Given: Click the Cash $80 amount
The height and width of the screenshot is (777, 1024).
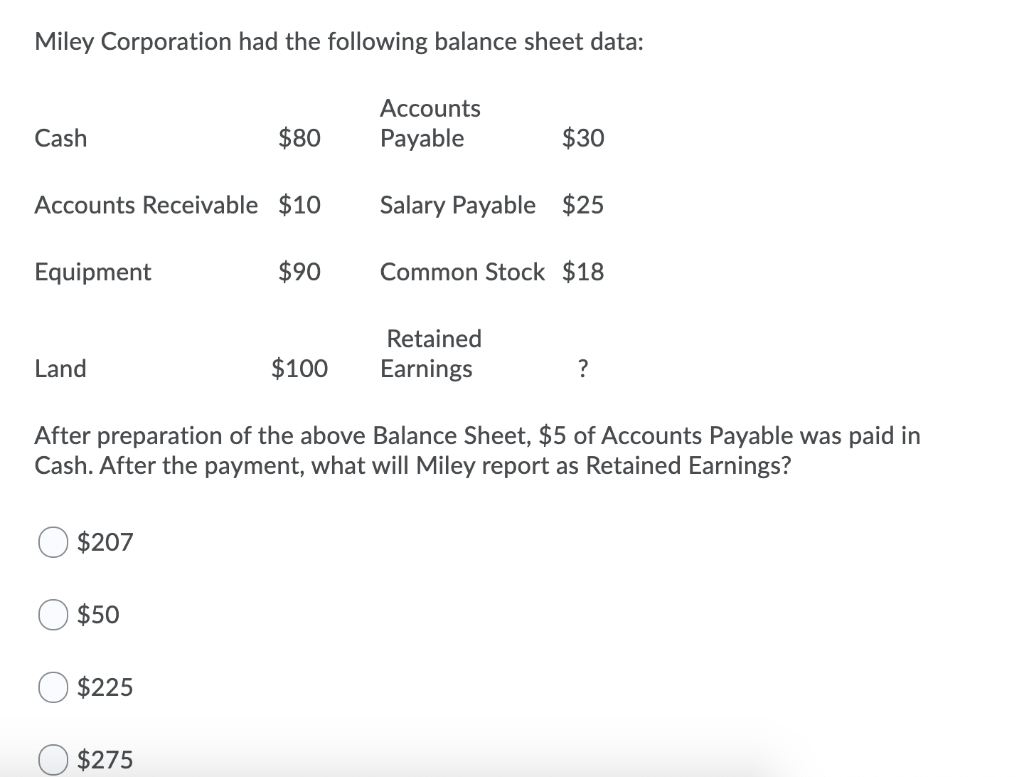Looking at the screenshot, I should pyautogui.click(x=299, y=138).
